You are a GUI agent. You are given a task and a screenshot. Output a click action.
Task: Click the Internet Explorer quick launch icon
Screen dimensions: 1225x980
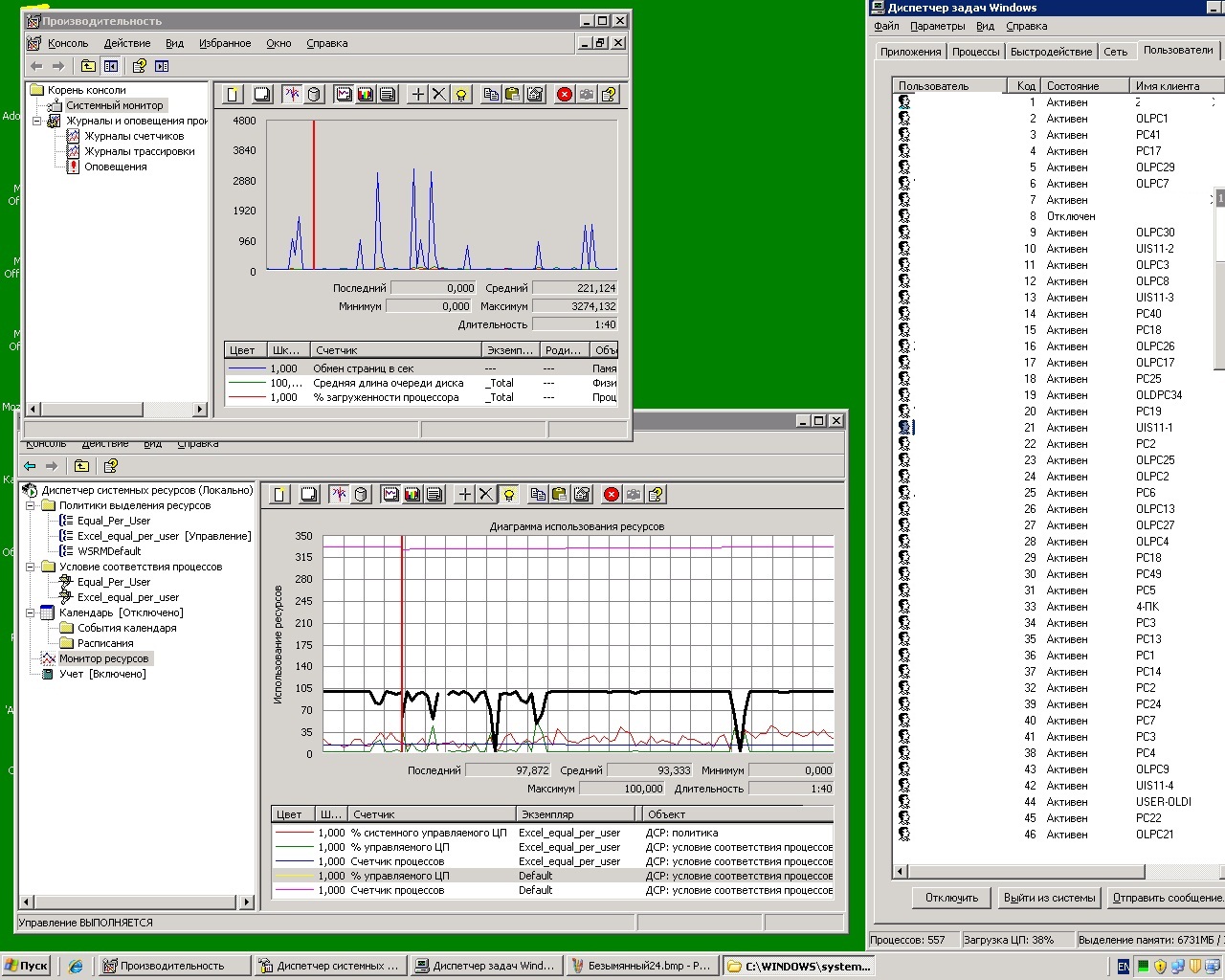click(76, 966)
